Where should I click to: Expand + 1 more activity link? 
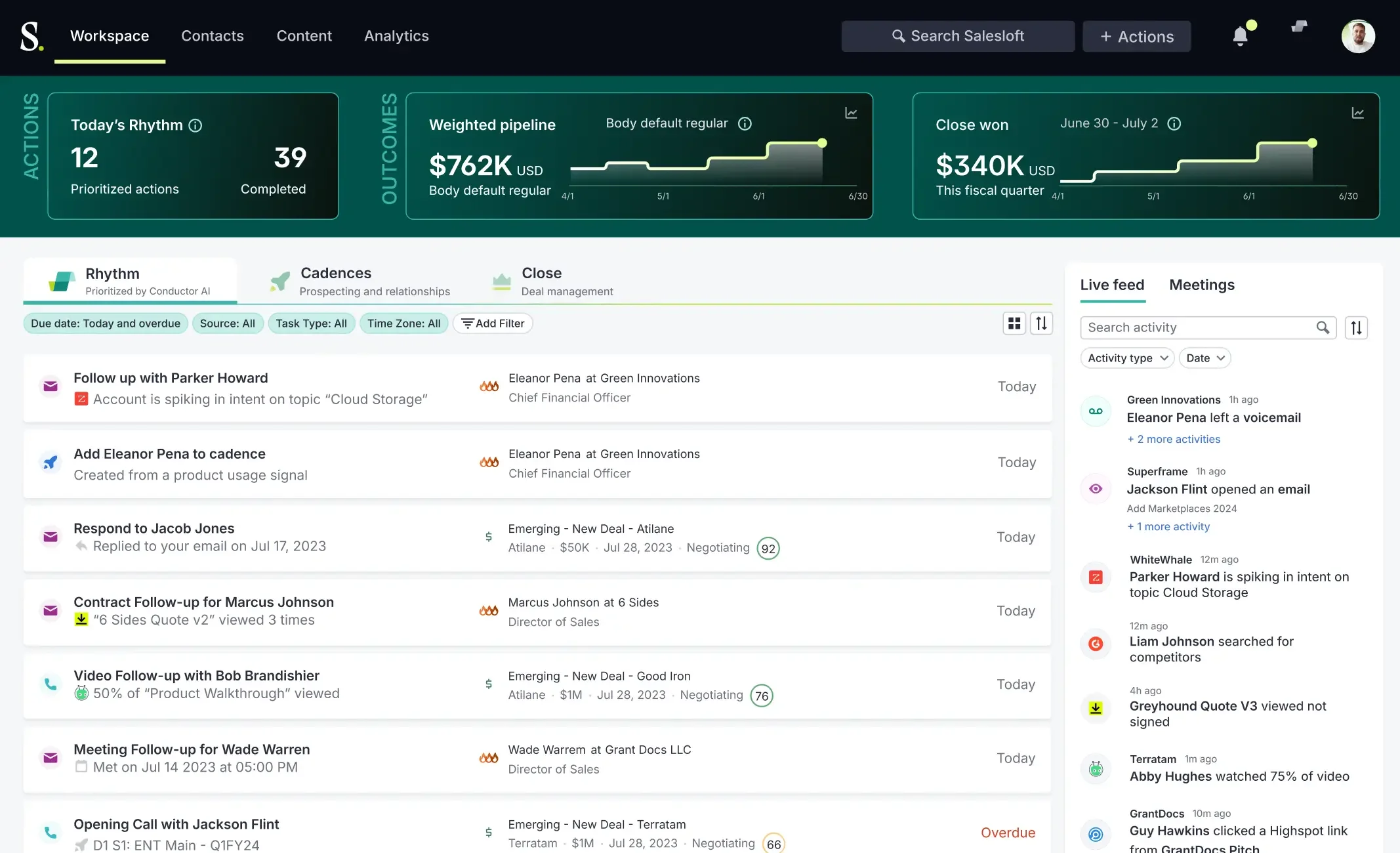[1168, 526]
